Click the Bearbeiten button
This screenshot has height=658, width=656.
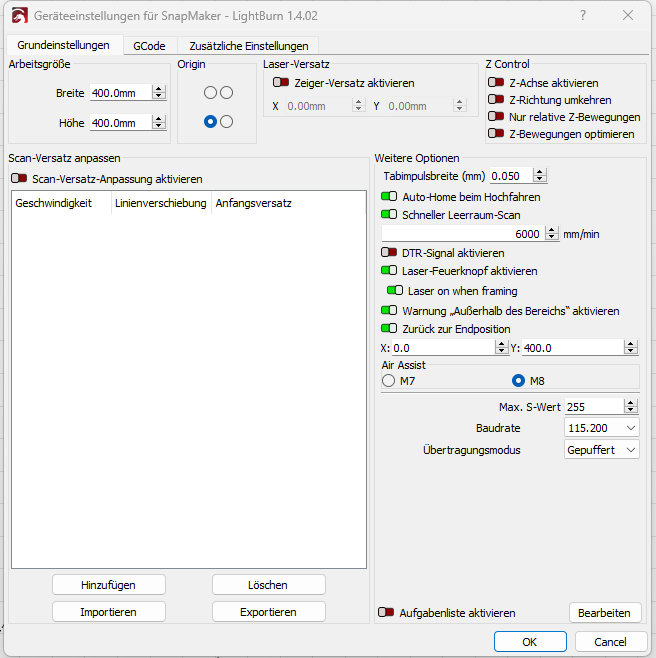[x=605, y=613]
